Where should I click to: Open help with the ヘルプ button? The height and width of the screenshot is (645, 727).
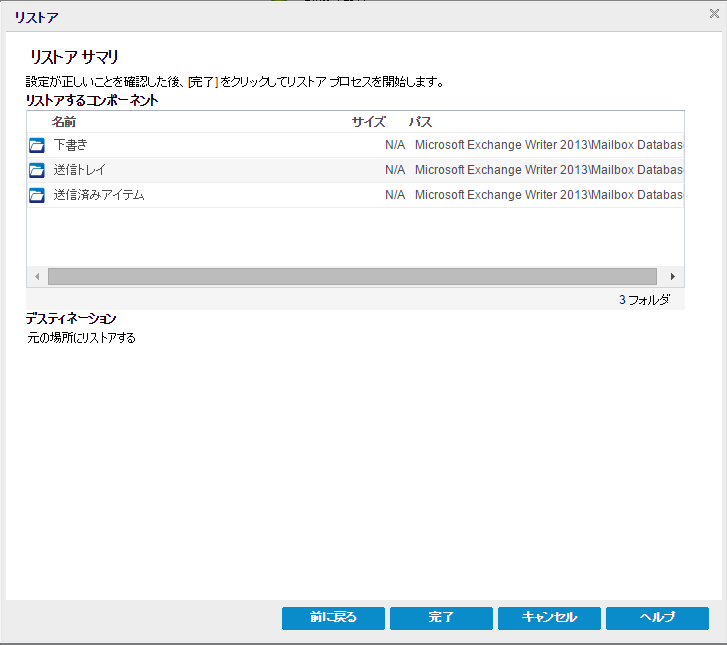(657, 618)
